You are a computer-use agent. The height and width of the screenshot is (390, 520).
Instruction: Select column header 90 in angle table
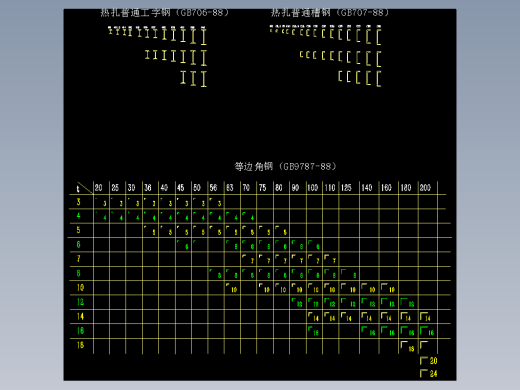[x=295, y=188]
